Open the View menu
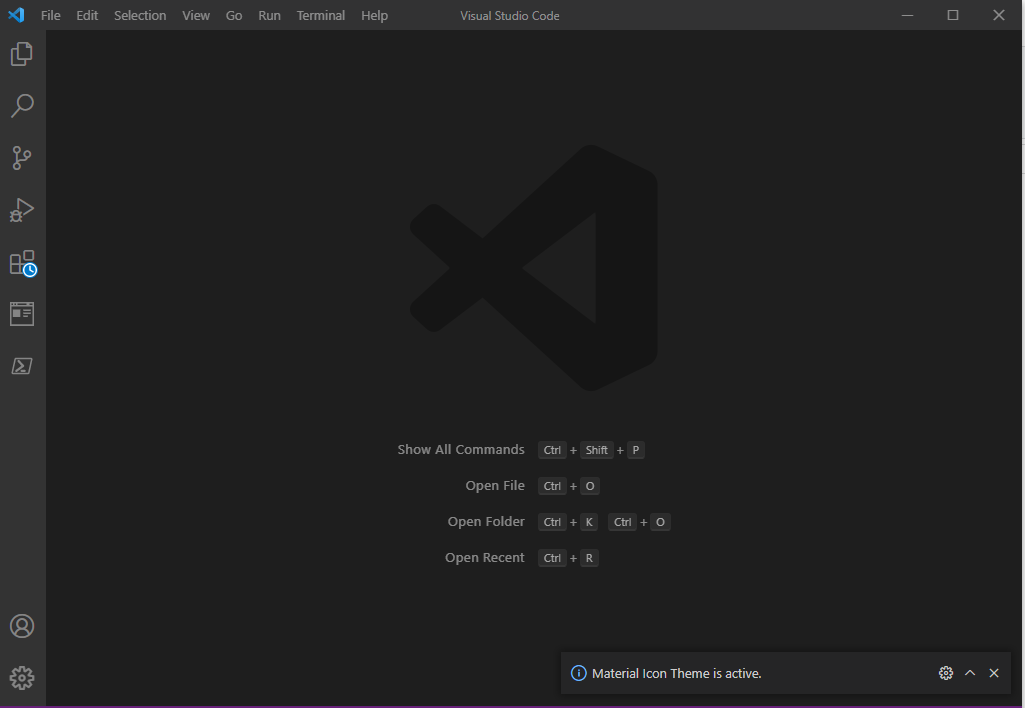Screen dimensions: 1025x708 pos(196,15)
